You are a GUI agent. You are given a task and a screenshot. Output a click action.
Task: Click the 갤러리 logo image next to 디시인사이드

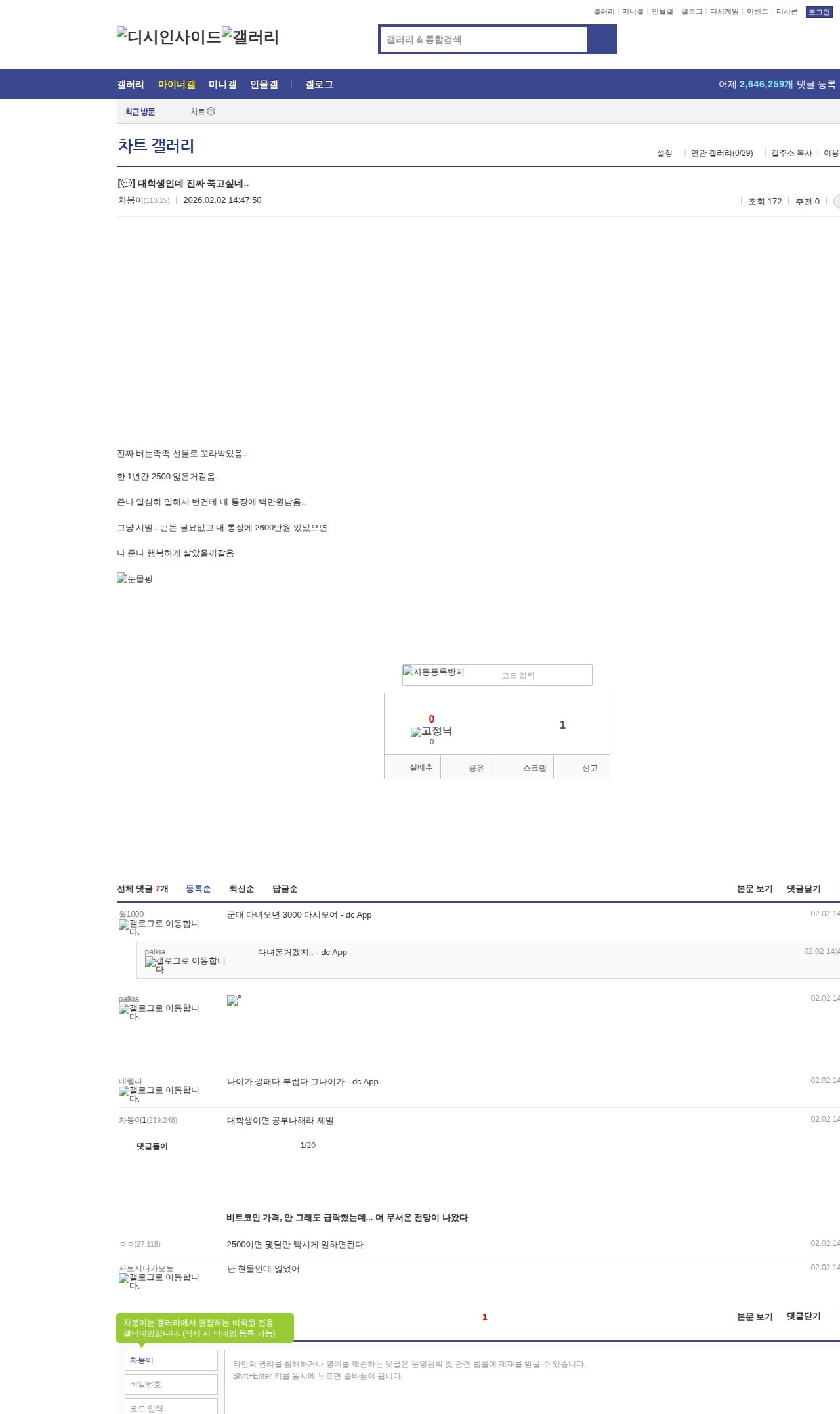(x=250, y=36)
